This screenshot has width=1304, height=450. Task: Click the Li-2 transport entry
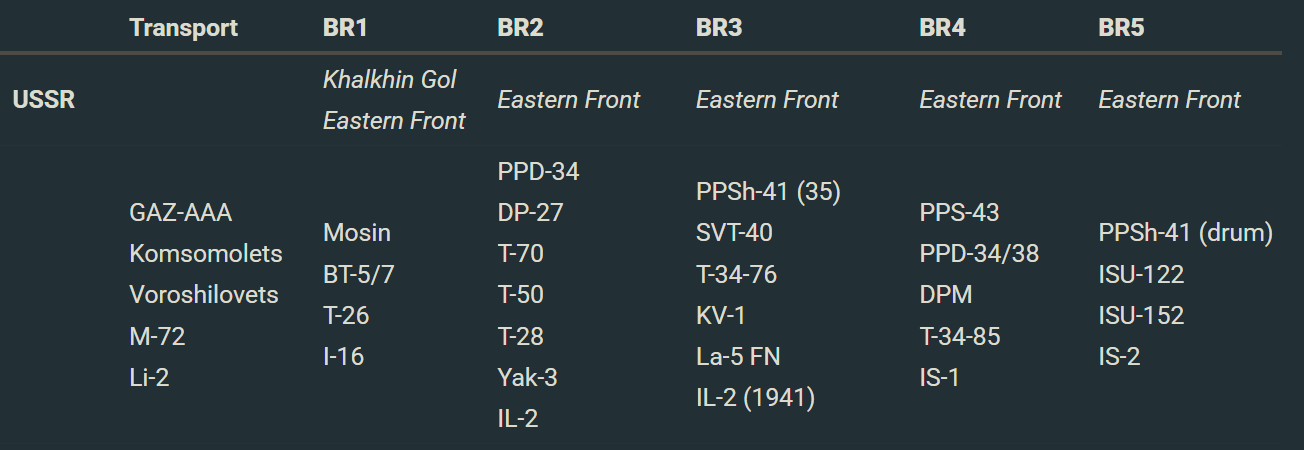pyautogui.click(x=149, y=377)
